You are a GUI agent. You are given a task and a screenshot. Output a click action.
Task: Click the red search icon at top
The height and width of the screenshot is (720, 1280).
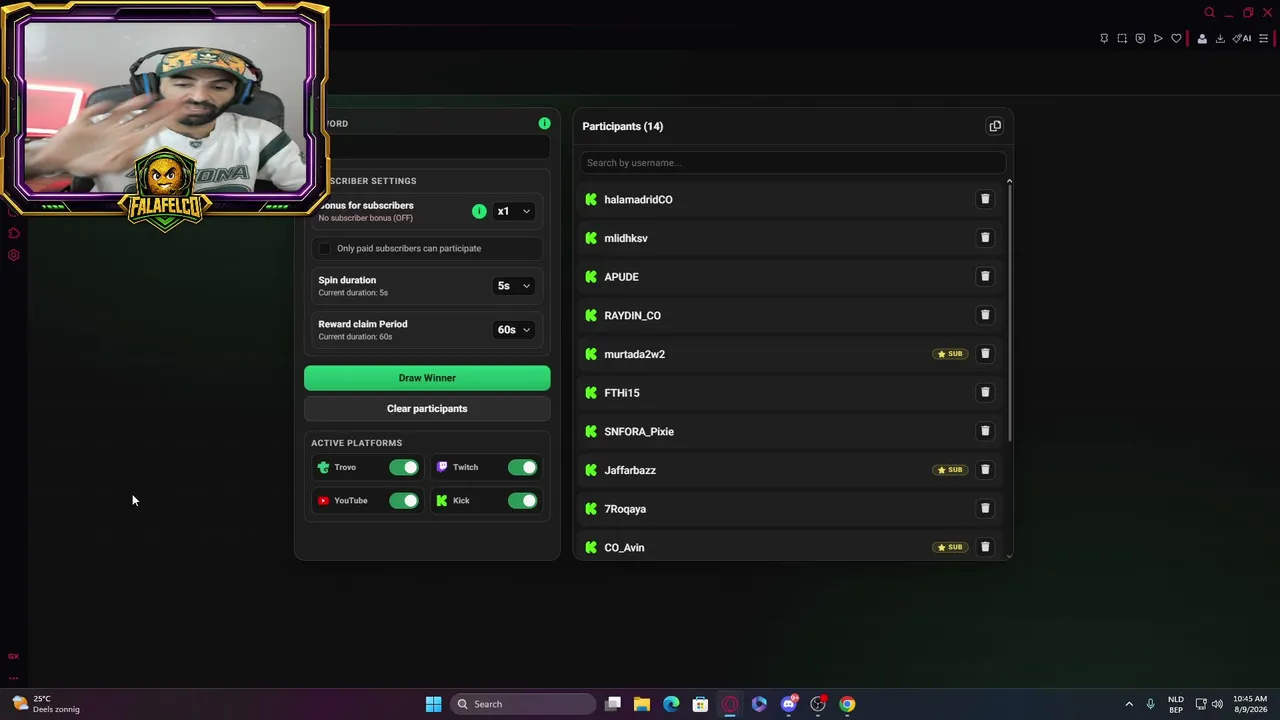[x=1209, y=13]
